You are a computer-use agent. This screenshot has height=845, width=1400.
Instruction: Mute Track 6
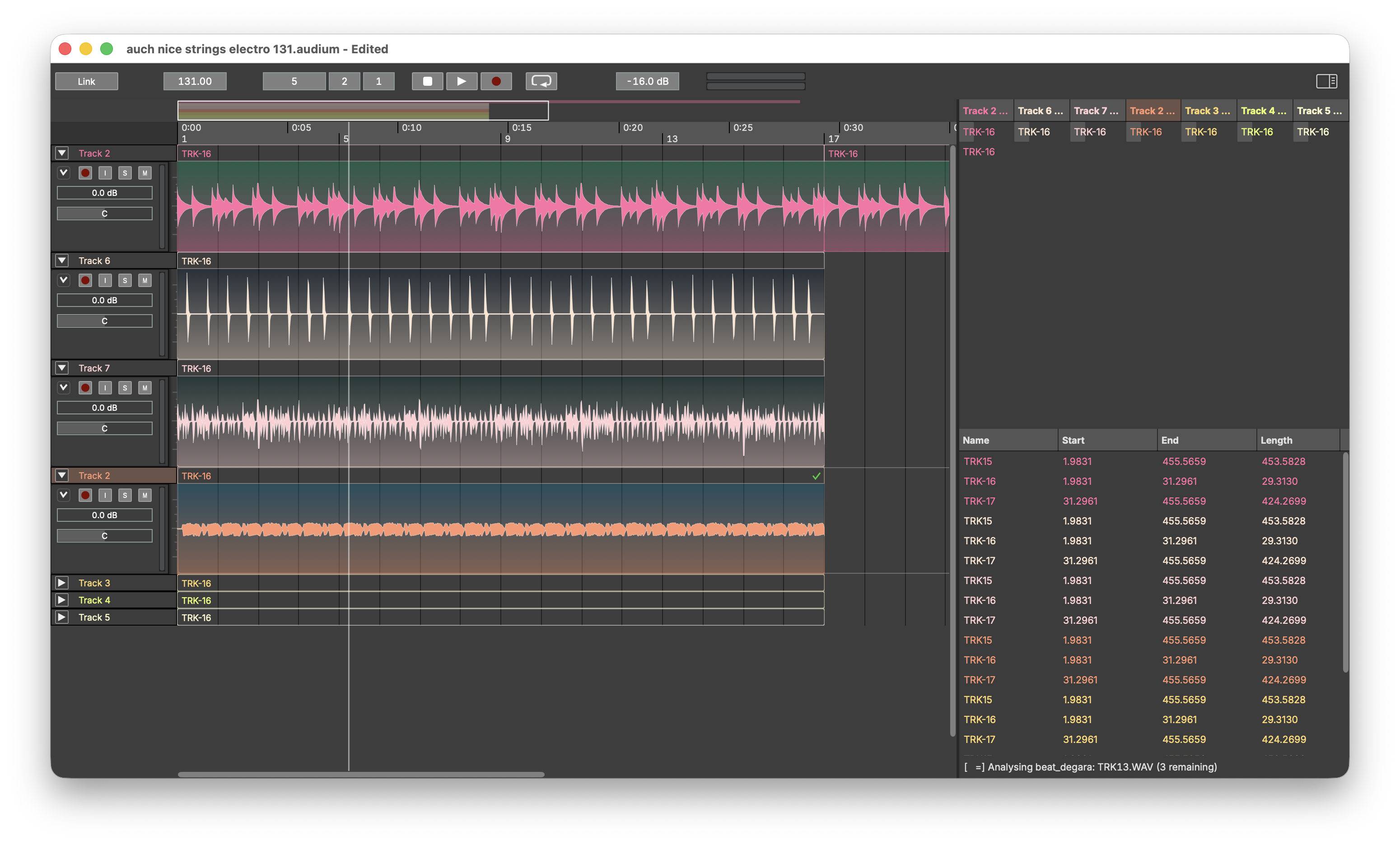click(145, 280)
